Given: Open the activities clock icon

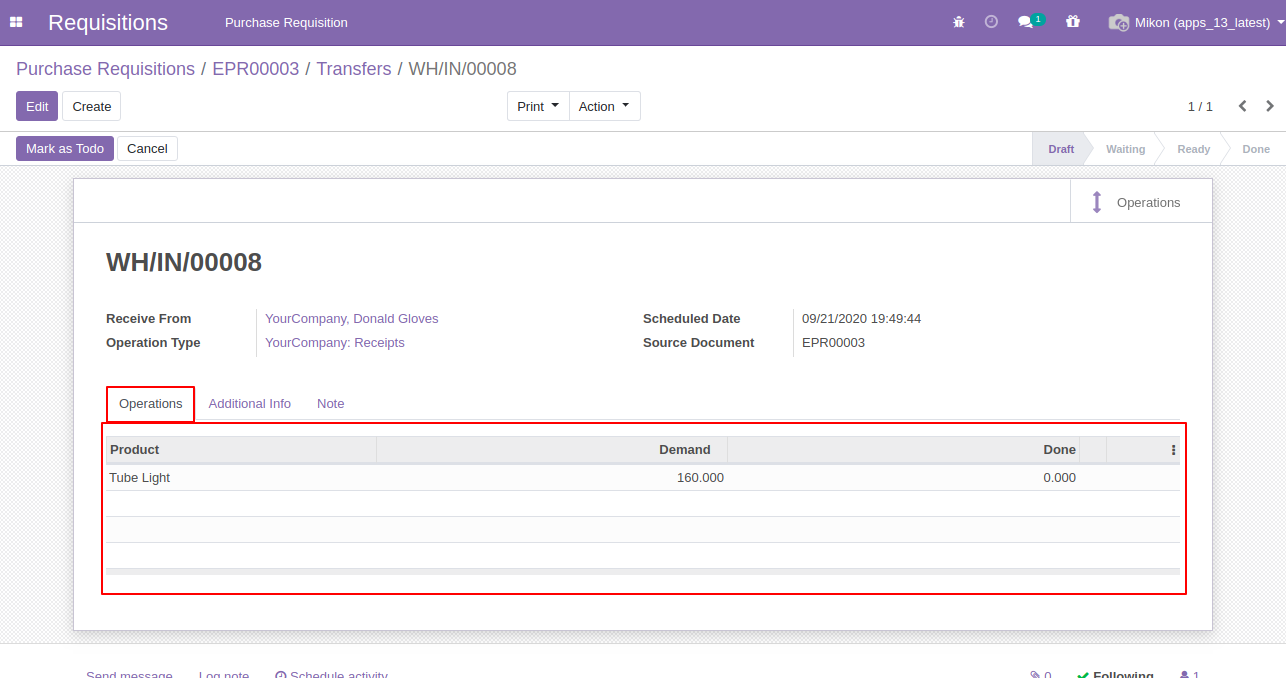Looking at the screenshot, I should point(991,22).
